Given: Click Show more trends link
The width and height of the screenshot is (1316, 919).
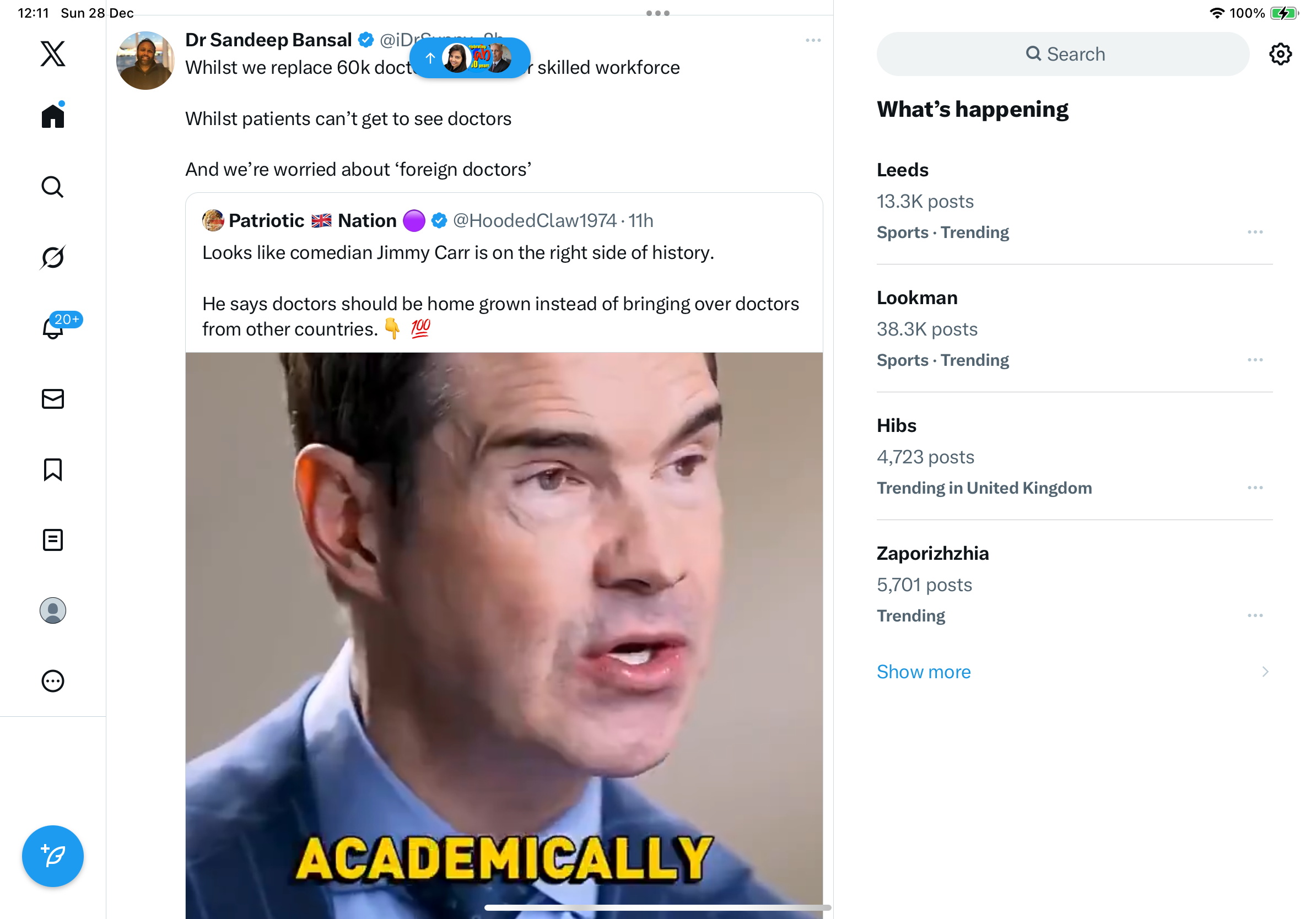Looking at the screenshot, I should [924, 672].
